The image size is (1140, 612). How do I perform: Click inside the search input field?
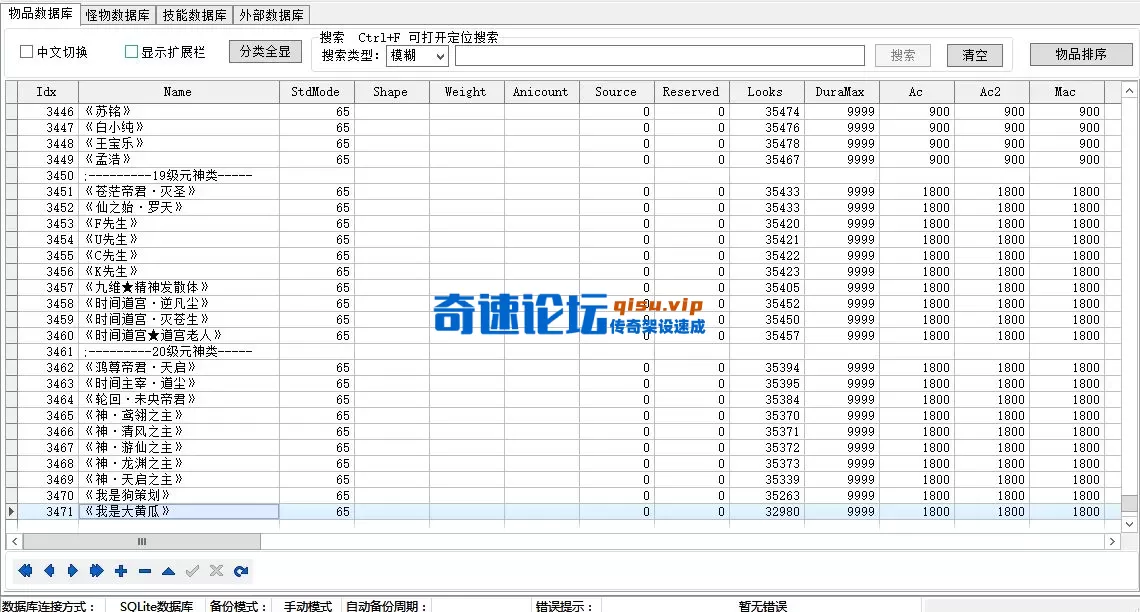(x=660, y=55)
